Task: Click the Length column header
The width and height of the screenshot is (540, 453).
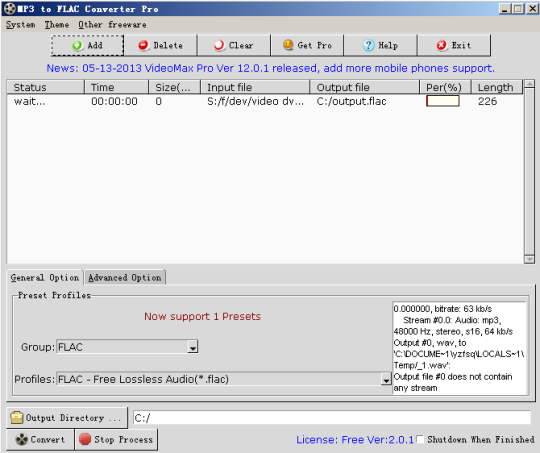Action: (x=497, y=87)
